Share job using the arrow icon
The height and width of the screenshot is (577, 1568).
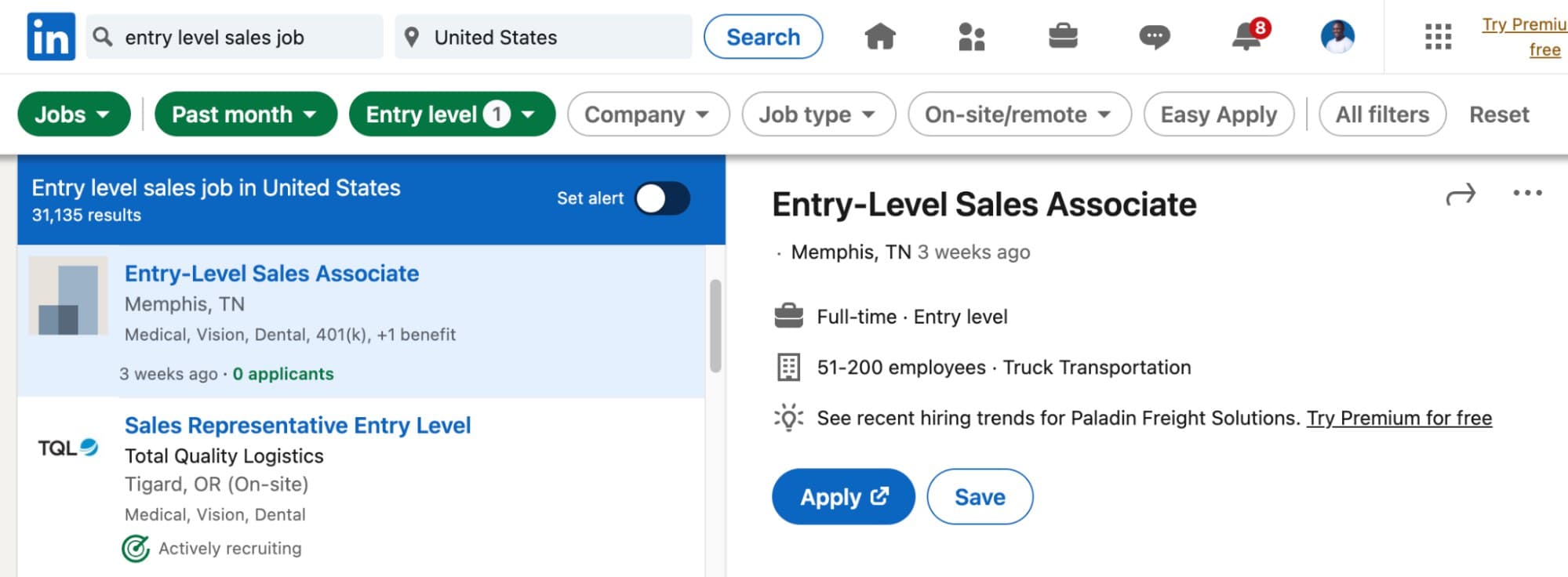(x=1461, y=194)
